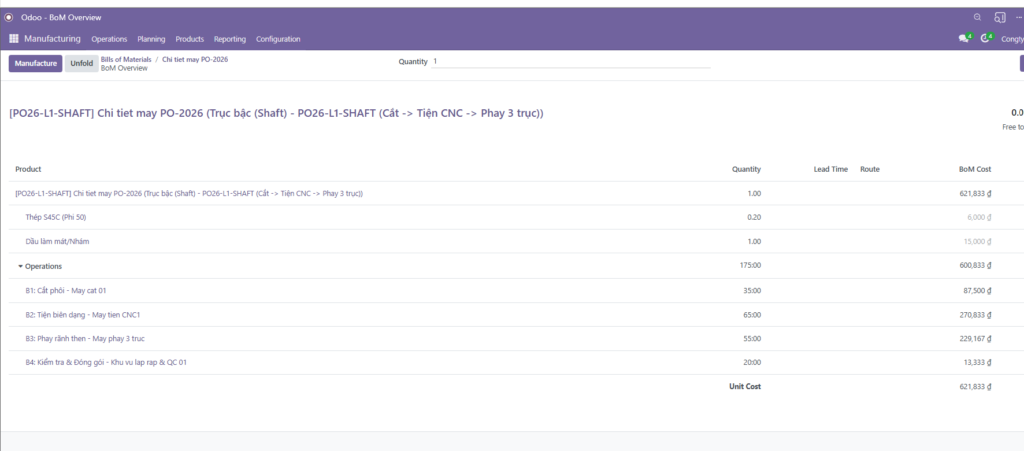The width and height of the screenshot is (1024, 451).
Task: Open the Operations menu
Action: click(109, 39)
